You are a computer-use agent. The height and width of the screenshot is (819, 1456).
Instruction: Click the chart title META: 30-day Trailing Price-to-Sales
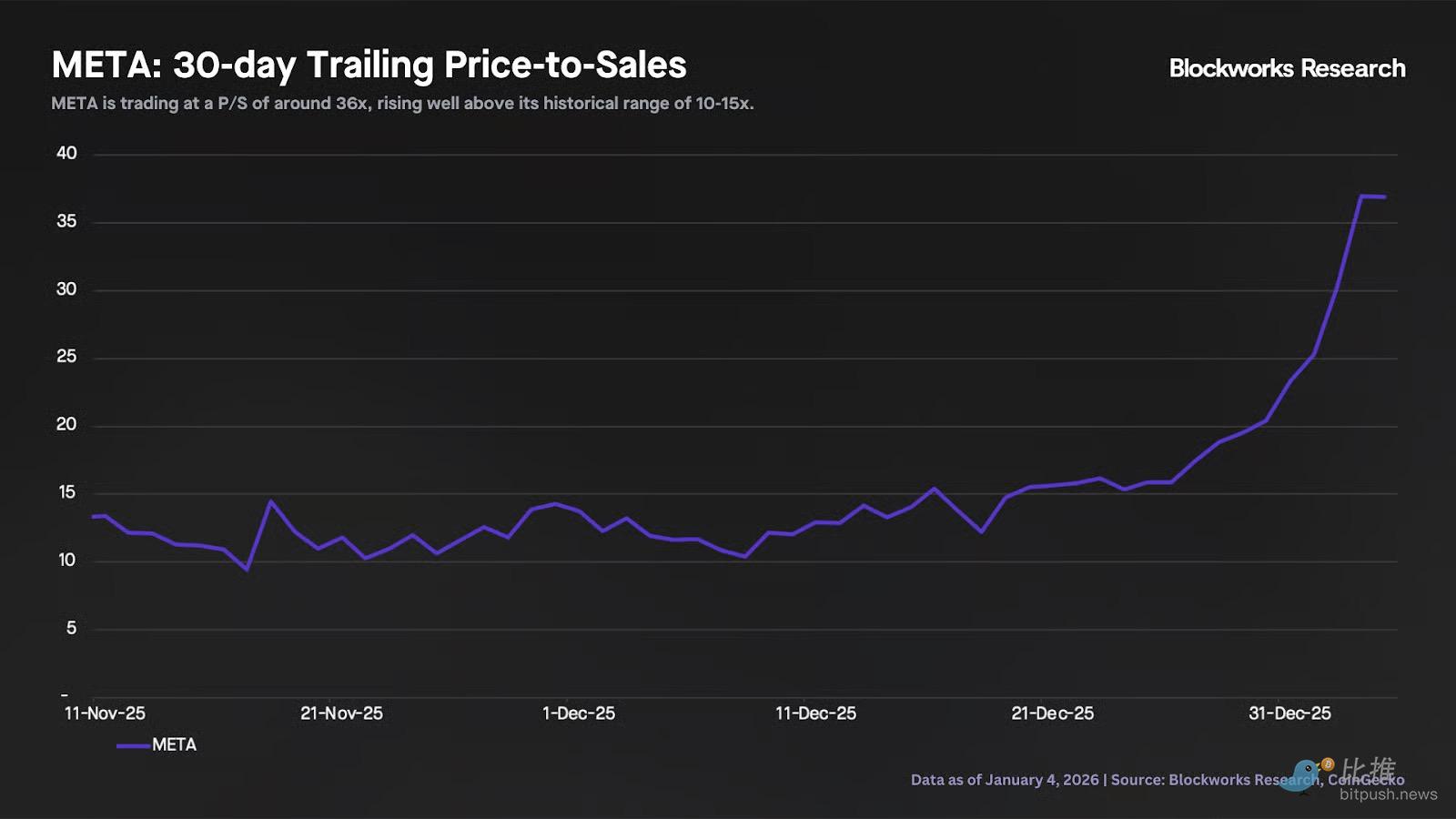369,65
